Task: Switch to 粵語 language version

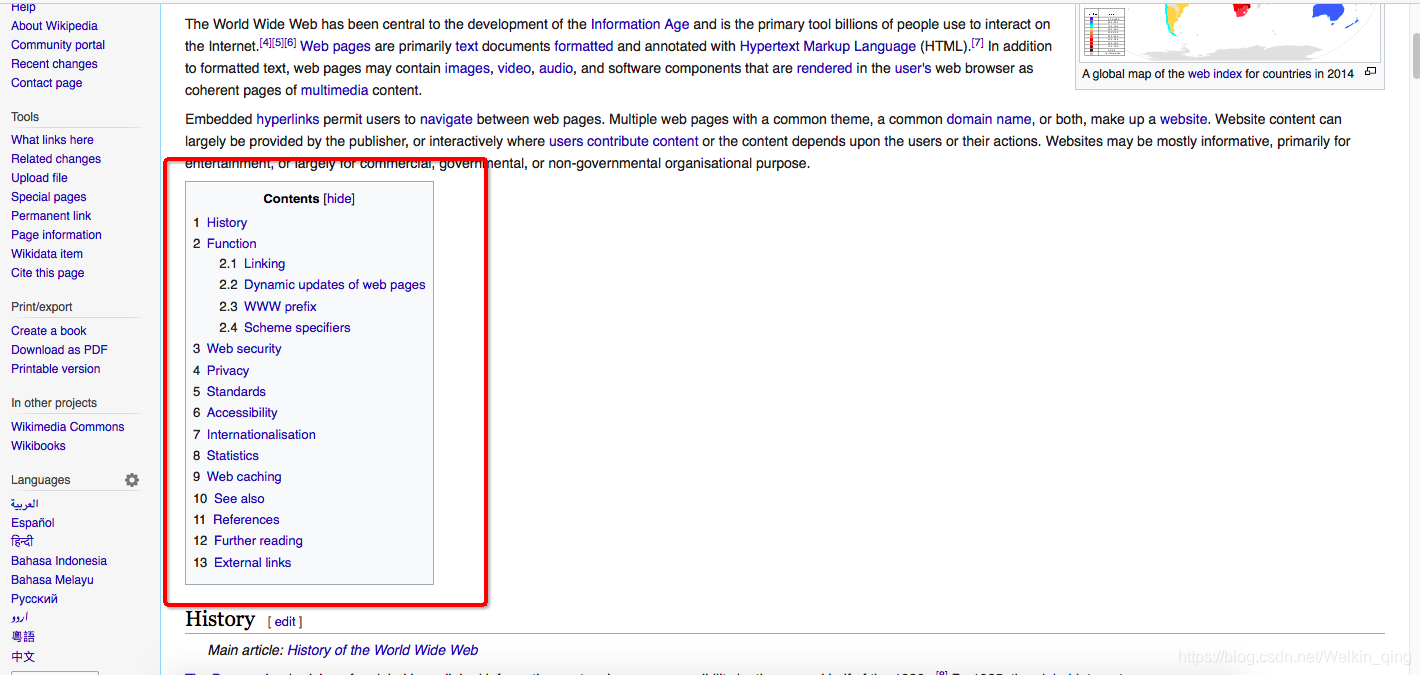Action: 23,637
